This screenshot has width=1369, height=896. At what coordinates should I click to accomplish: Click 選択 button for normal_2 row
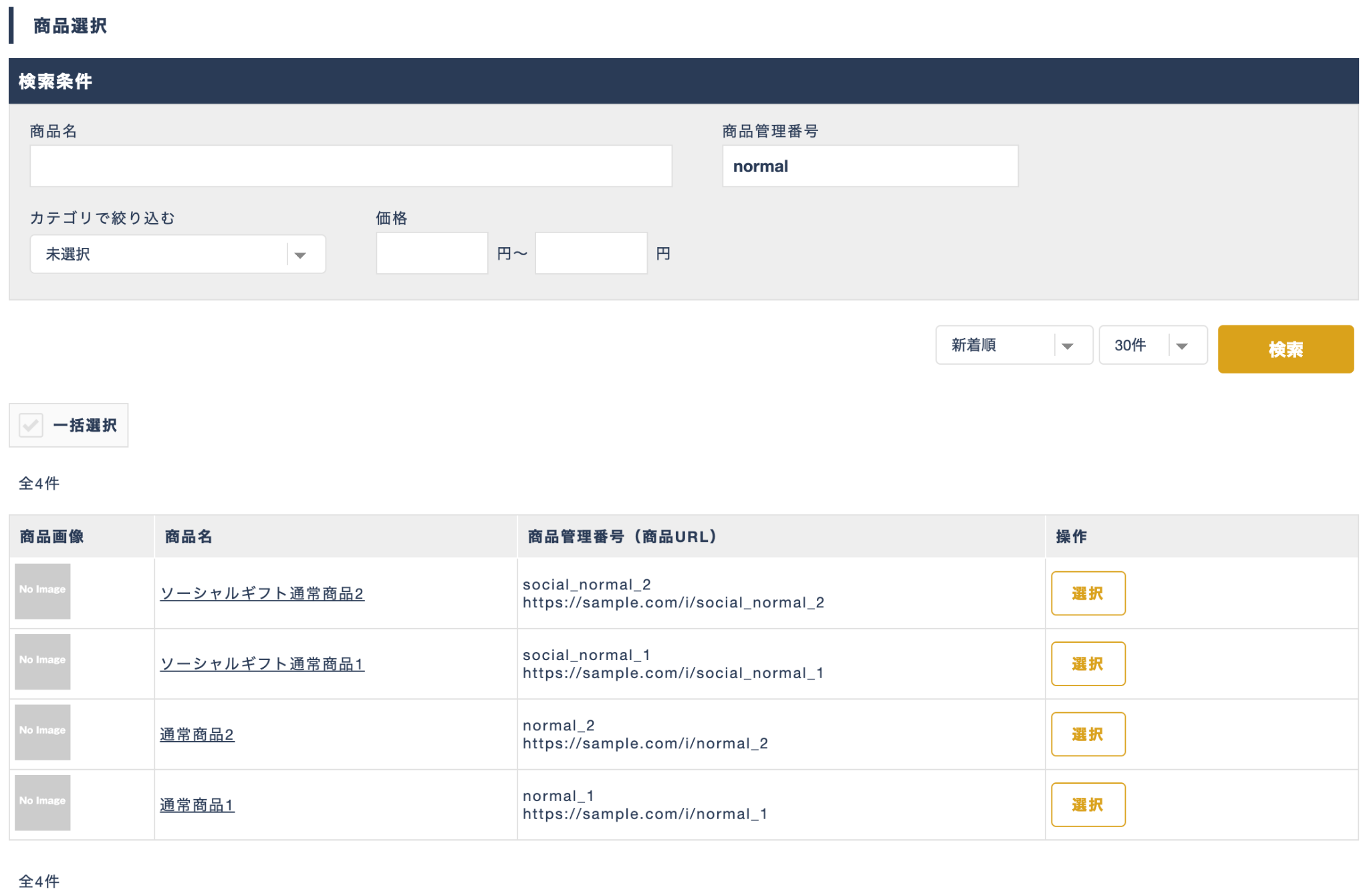point(1088,734)
